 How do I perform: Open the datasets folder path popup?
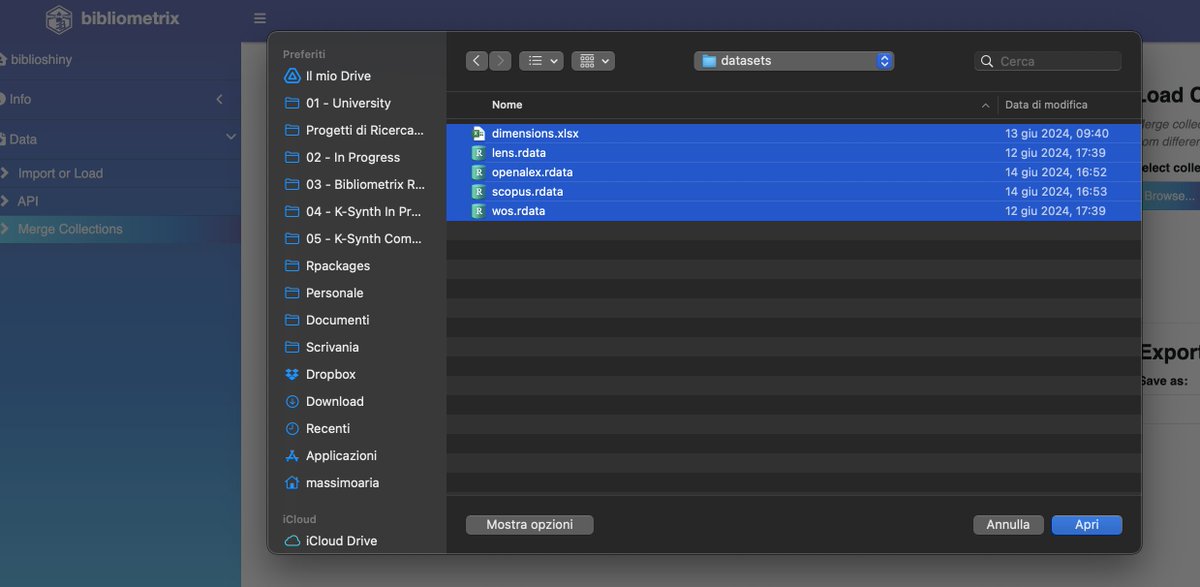(x=794, y=61)
